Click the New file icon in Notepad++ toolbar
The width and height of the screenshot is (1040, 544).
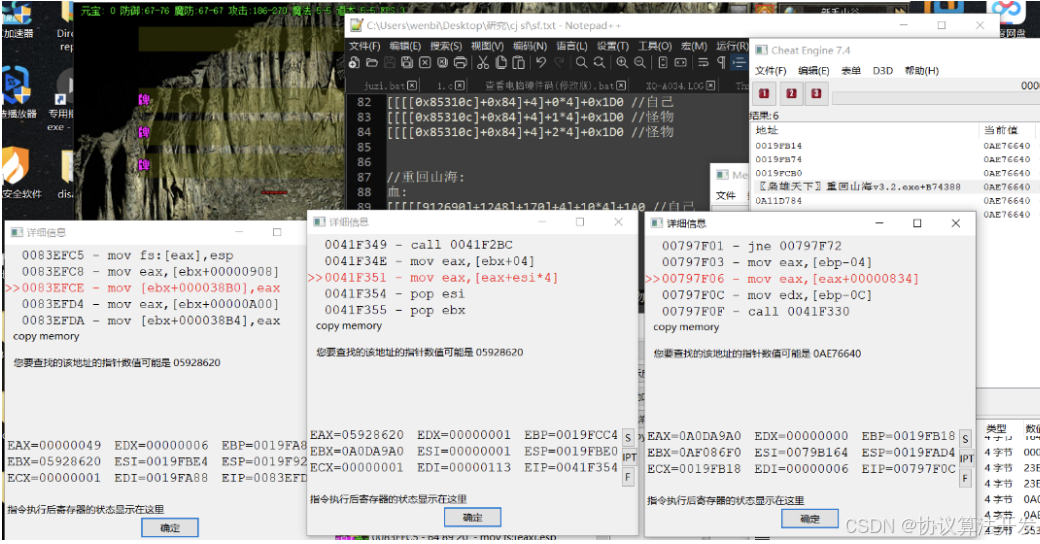(354, 62)
